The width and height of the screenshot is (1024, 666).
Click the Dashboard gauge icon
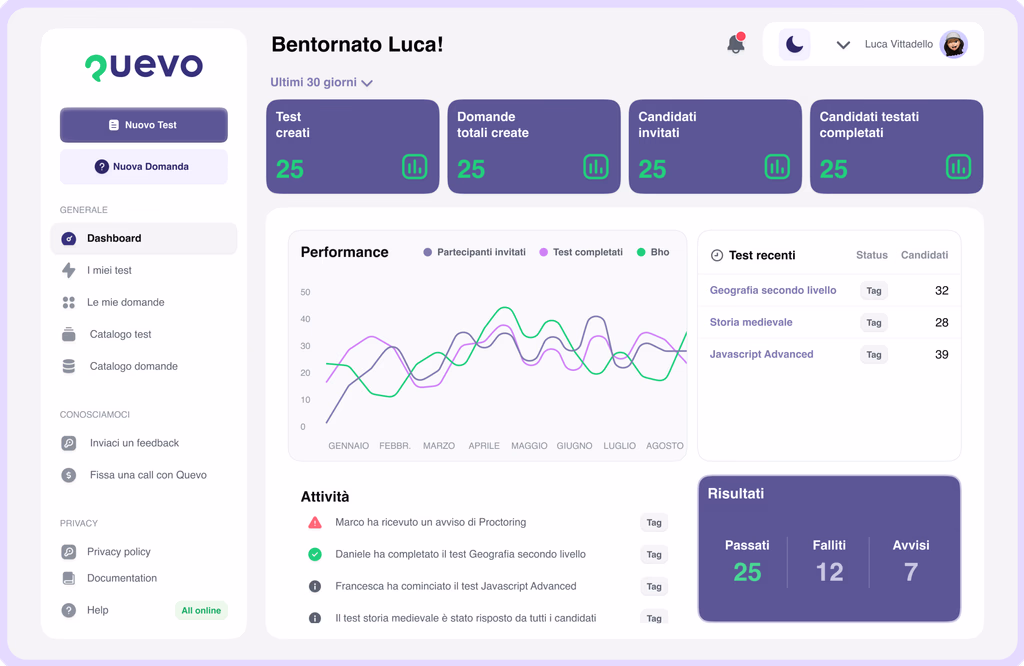[69, 238]
